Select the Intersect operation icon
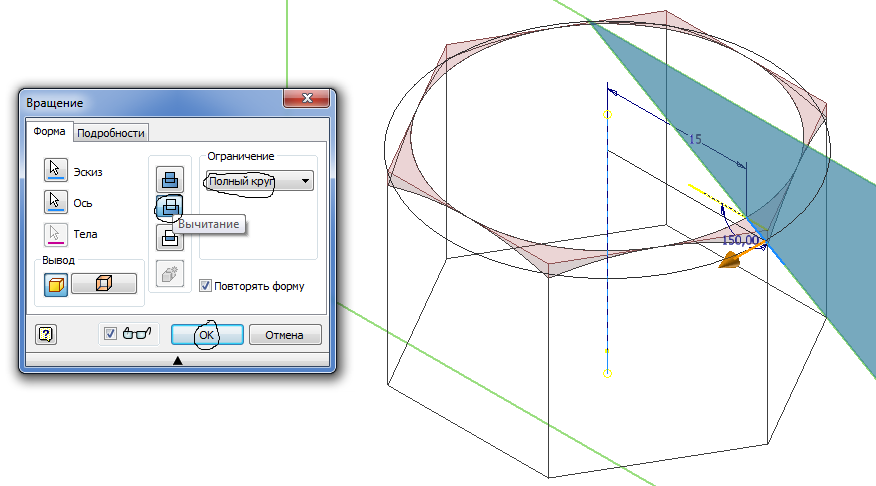876x486 pixels. tap(170, 237)
